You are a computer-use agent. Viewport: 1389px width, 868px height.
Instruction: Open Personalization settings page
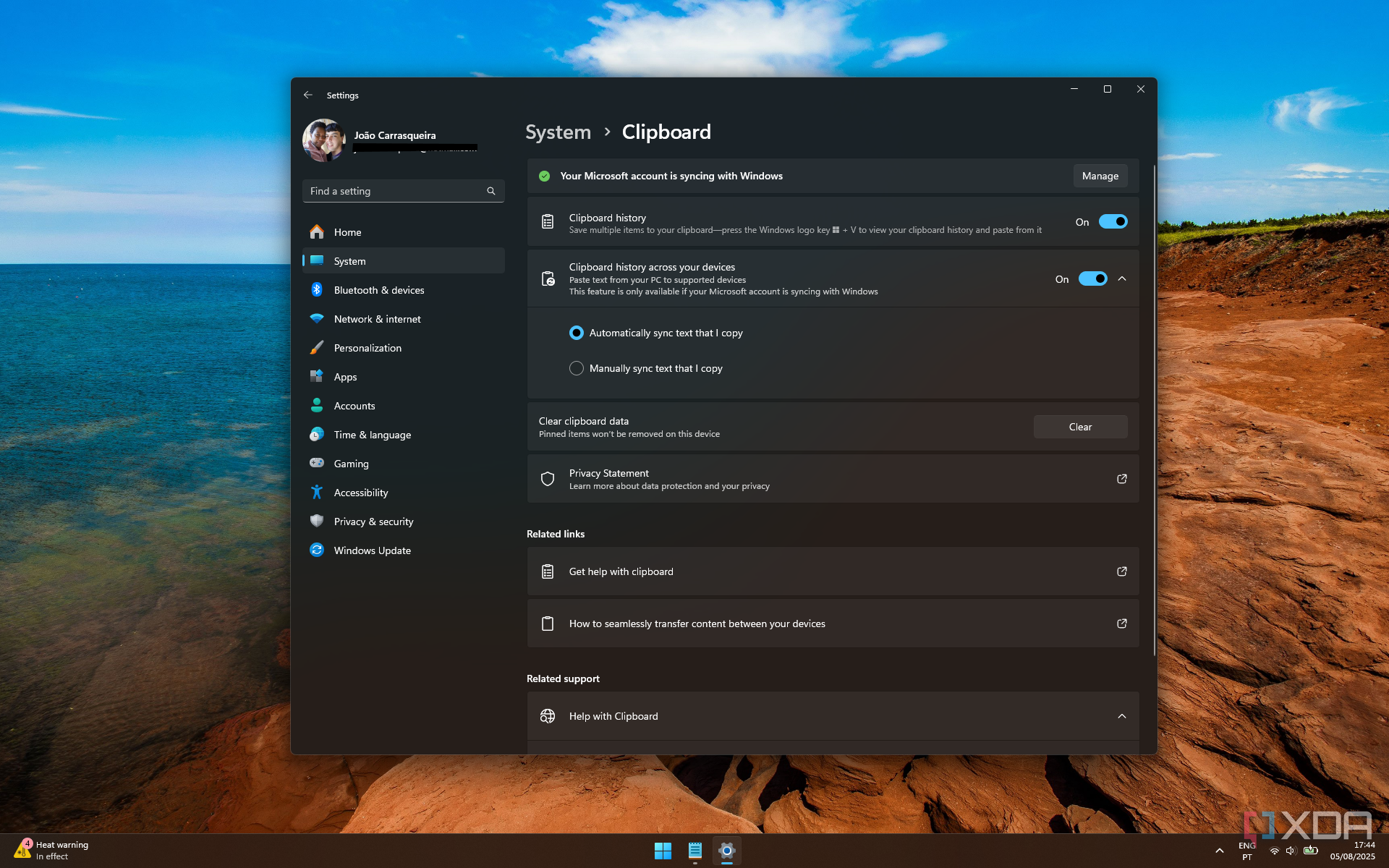pyautogui.click(x=404, y=347)
